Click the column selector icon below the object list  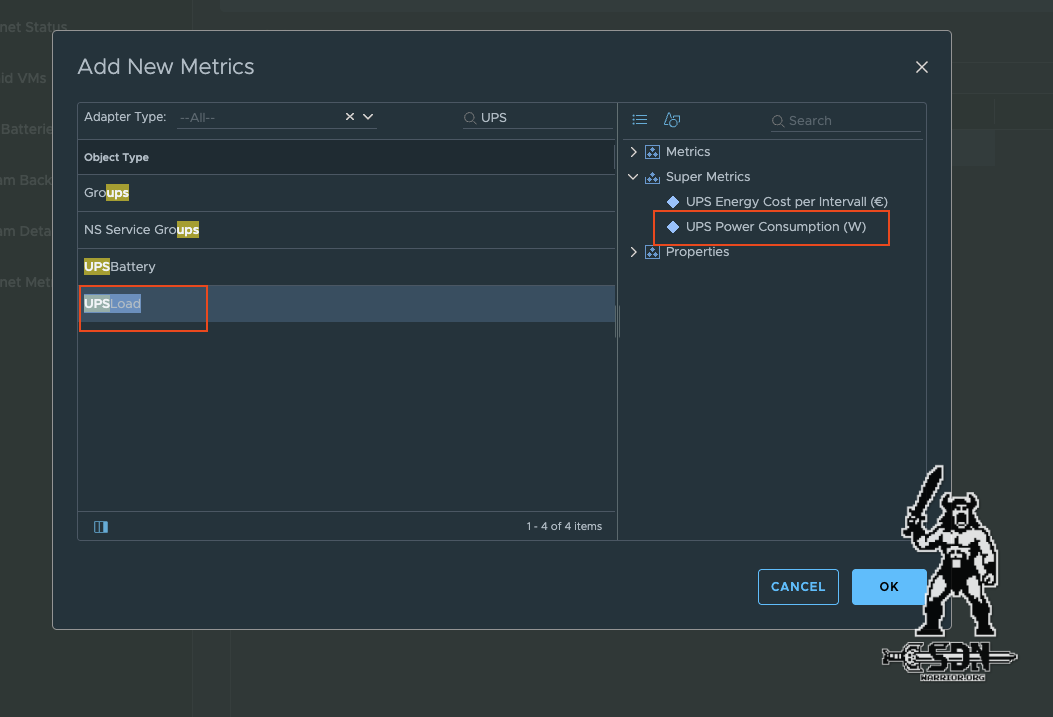tap(100, 526)
